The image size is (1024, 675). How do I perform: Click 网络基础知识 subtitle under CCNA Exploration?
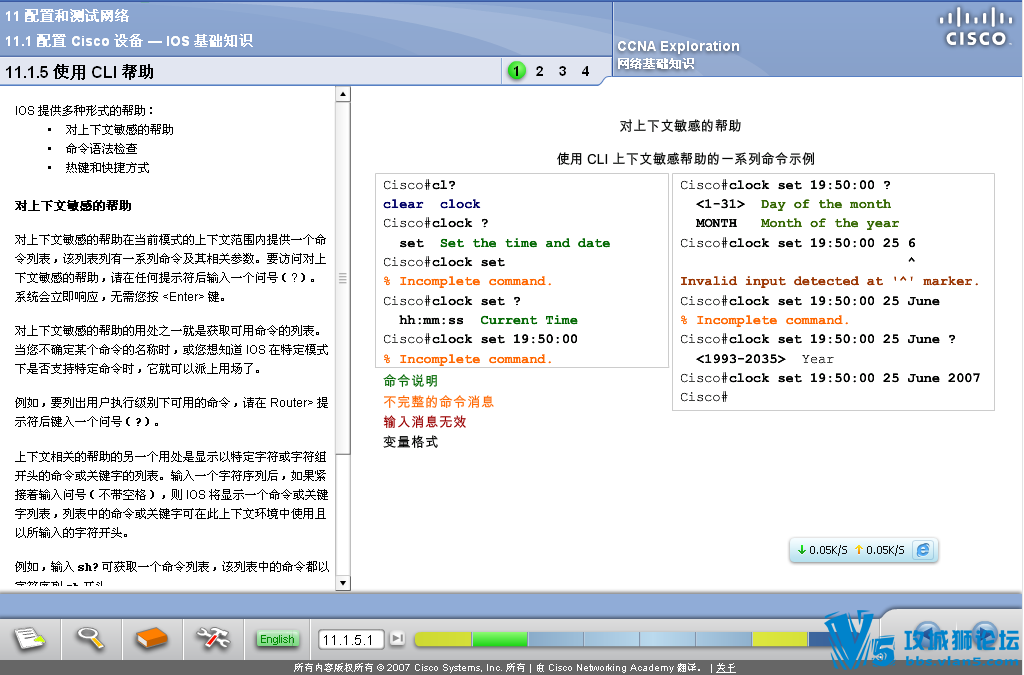656,63
